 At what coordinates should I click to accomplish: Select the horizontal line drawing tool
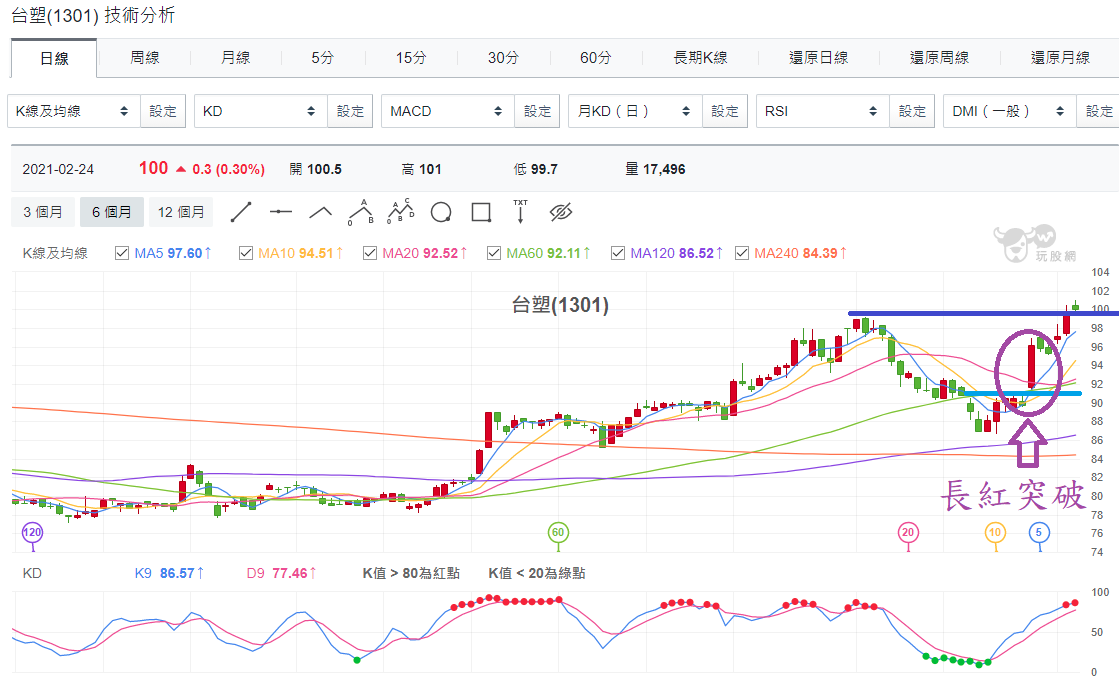coord(281,212)
